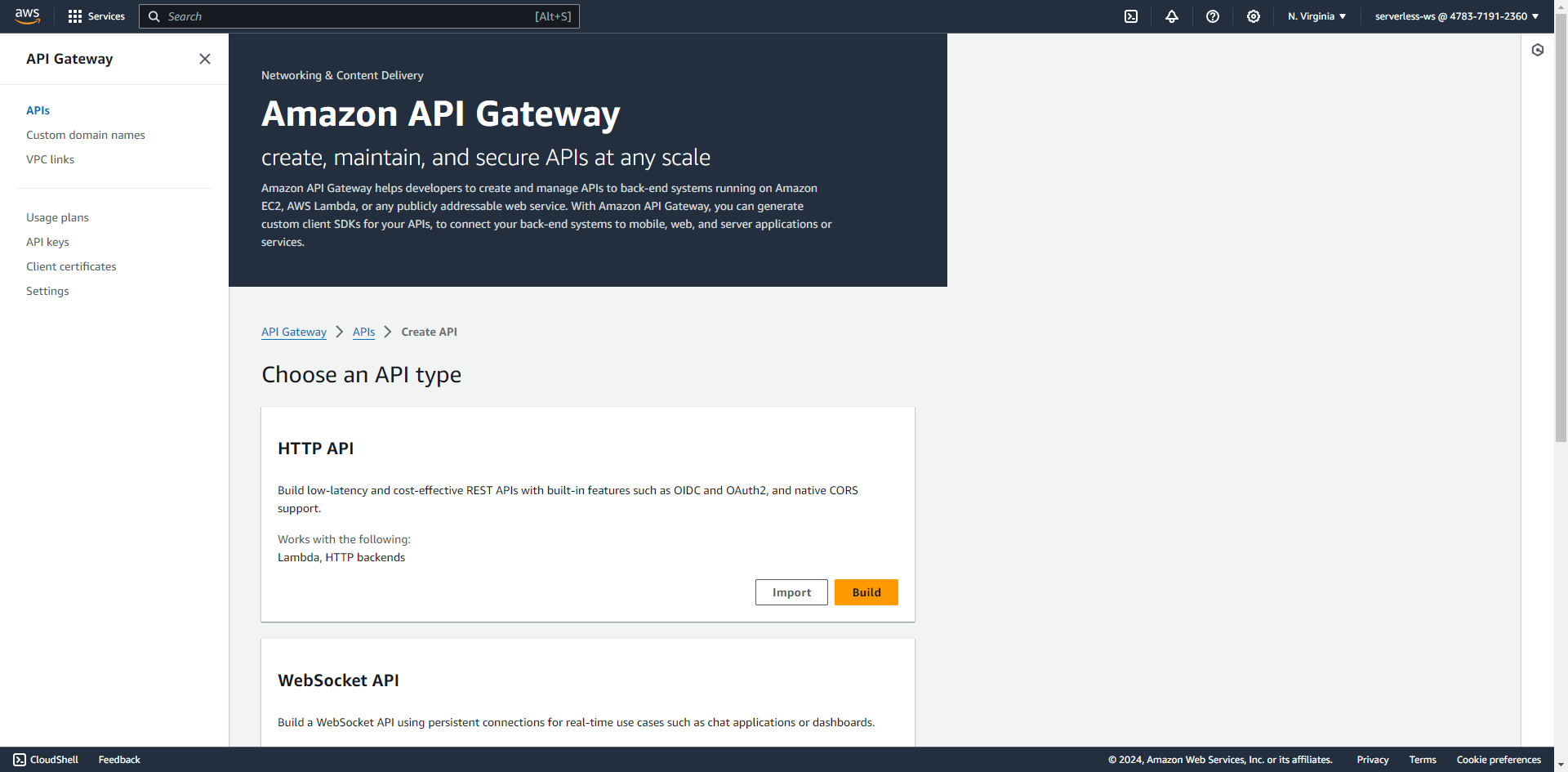Open Settings in the sidebar

tap(47, 291)
